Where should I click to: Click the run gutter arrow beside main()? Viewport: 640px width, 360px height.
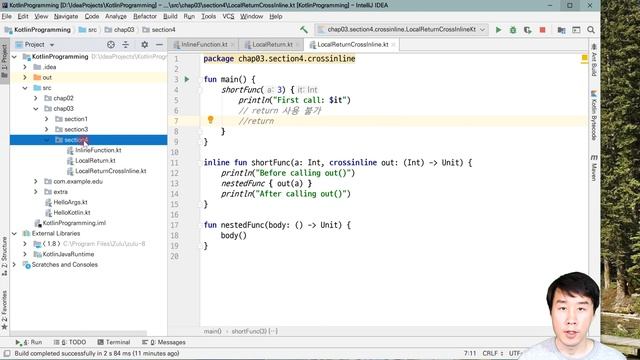pos(187,79)
